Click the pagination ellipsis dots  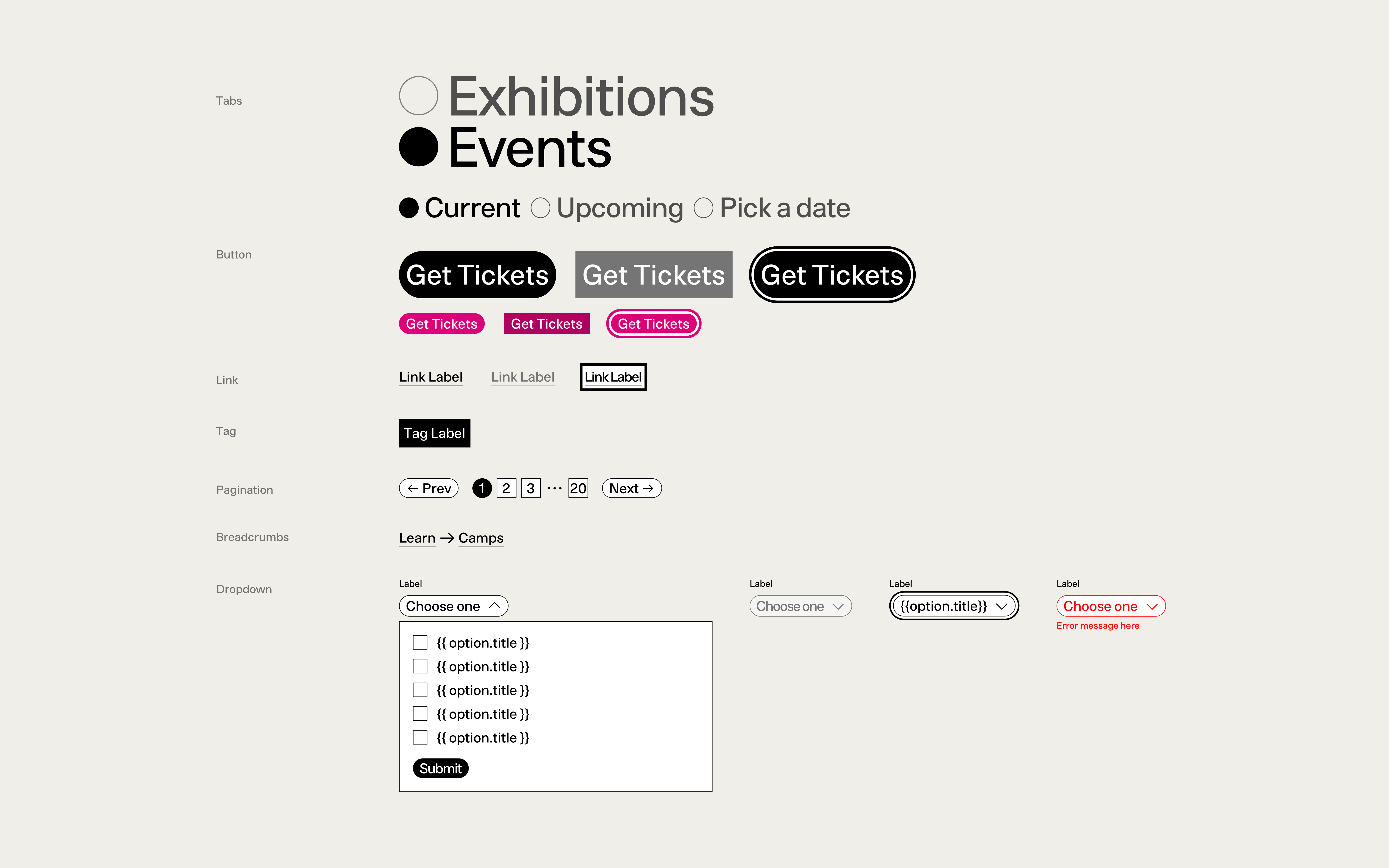(554, 488)
